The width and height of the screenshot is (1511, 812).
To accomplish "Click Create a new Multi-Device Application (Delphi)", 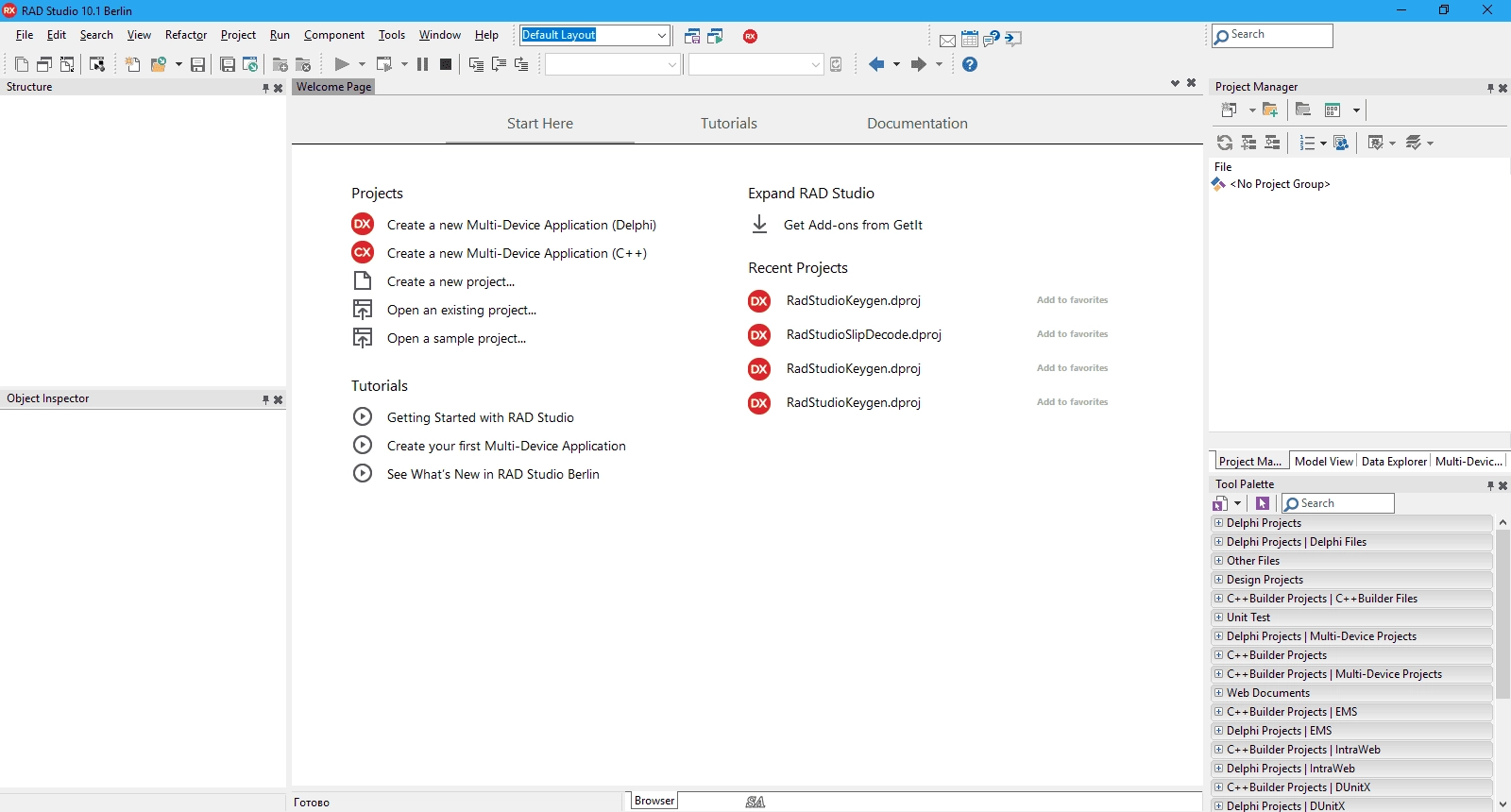I will 521,225.
